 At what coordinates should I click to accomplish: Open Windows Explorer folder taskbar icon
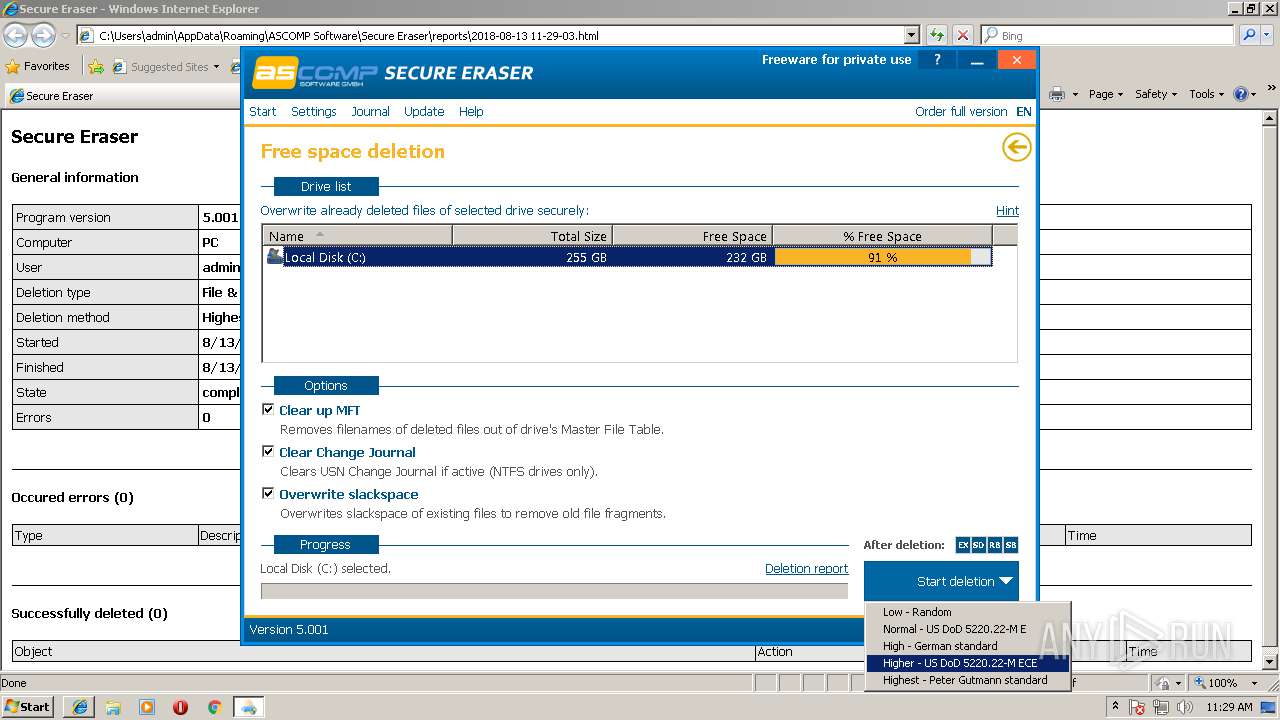pos(113,707)
